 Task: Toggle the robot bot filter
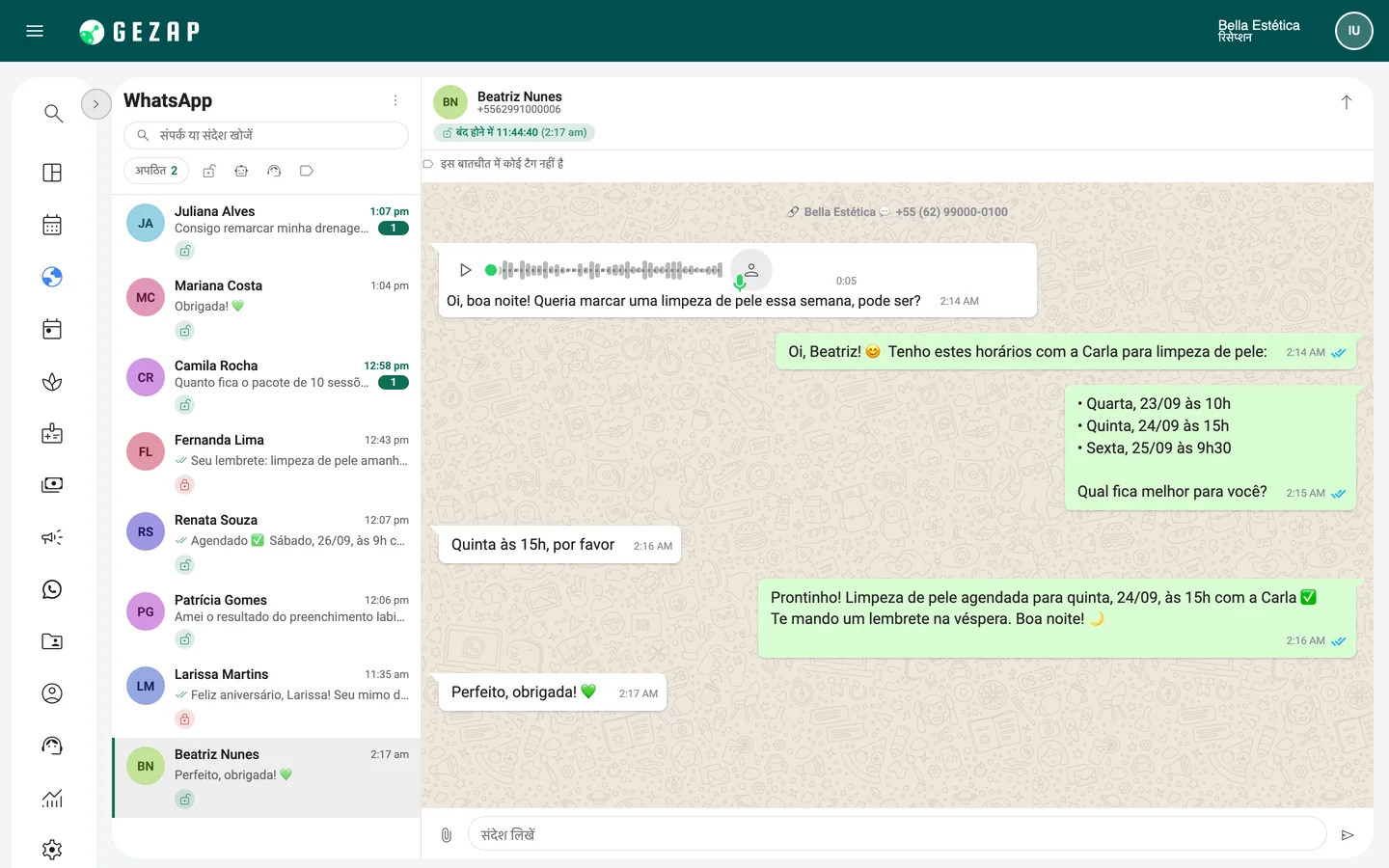(x=241, y=171)
